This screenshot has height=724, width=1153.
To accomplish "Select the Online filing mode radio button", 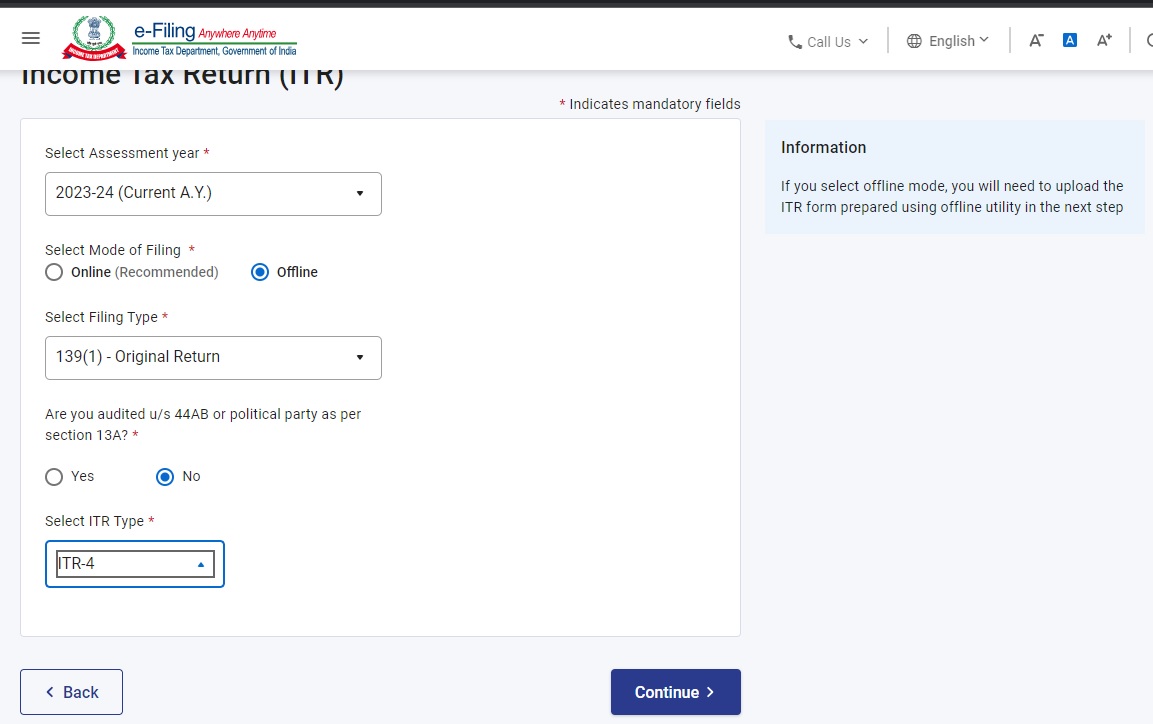I will coord(54,272).
